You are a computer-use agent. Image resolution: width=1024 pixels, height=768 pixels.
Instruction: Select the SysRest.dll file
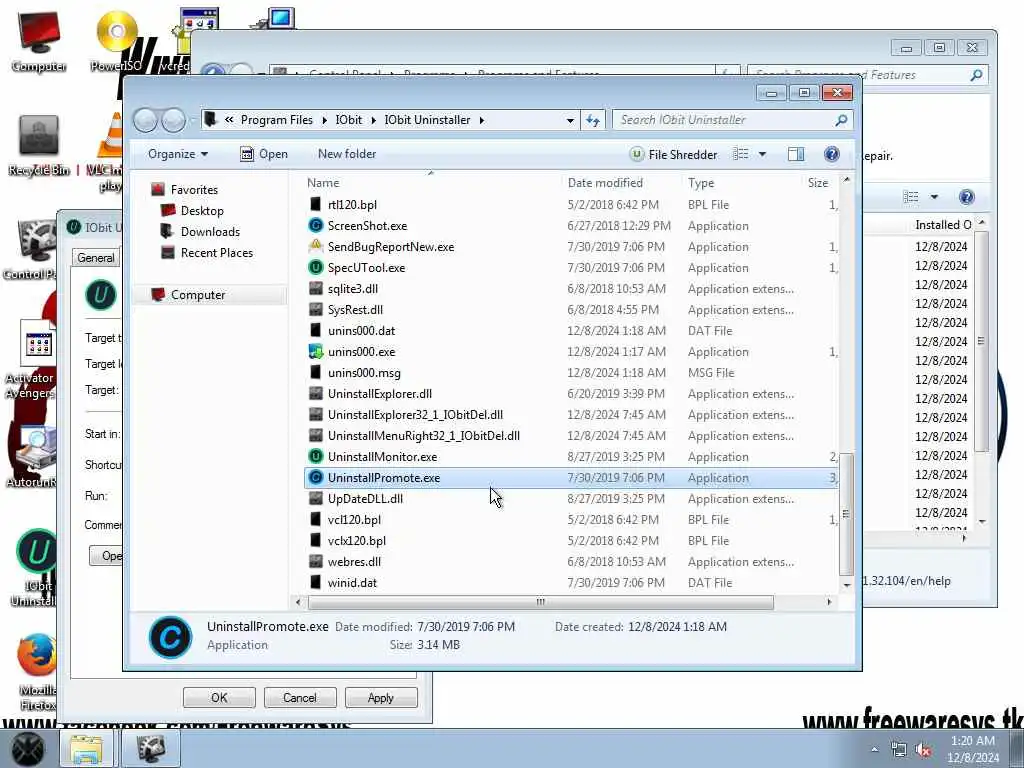[571, 310]
